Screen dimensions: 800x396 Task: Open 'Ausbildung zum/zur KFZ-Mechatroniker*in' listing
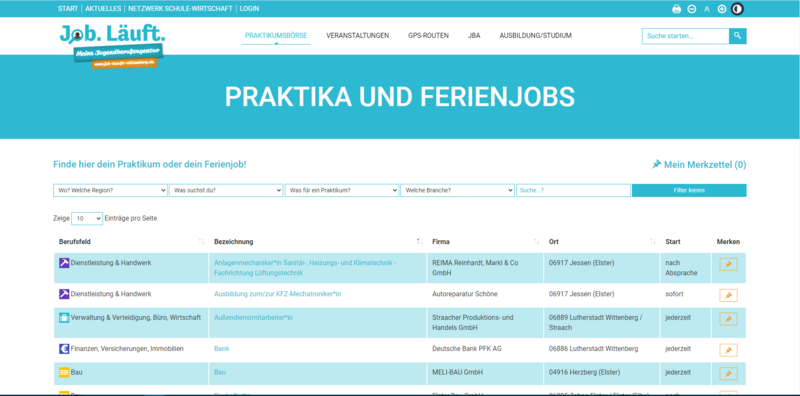tap(278, 294)
